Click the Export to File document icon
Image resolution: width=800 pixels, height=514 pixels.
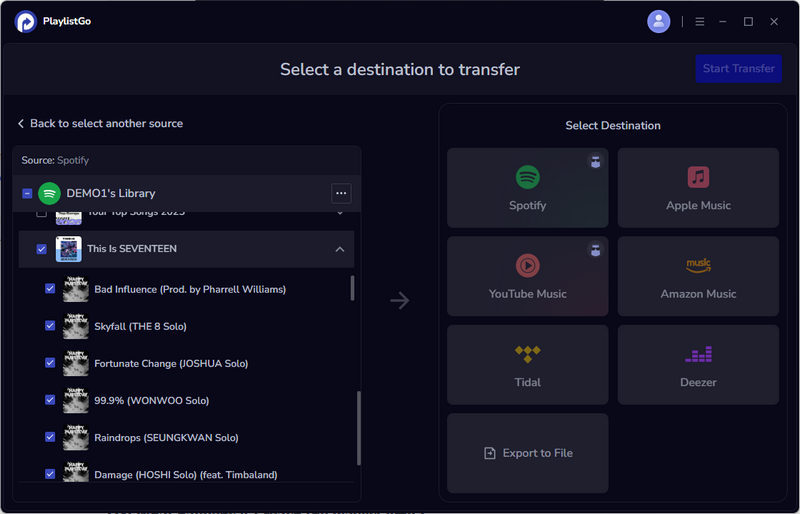coord(489,453)
